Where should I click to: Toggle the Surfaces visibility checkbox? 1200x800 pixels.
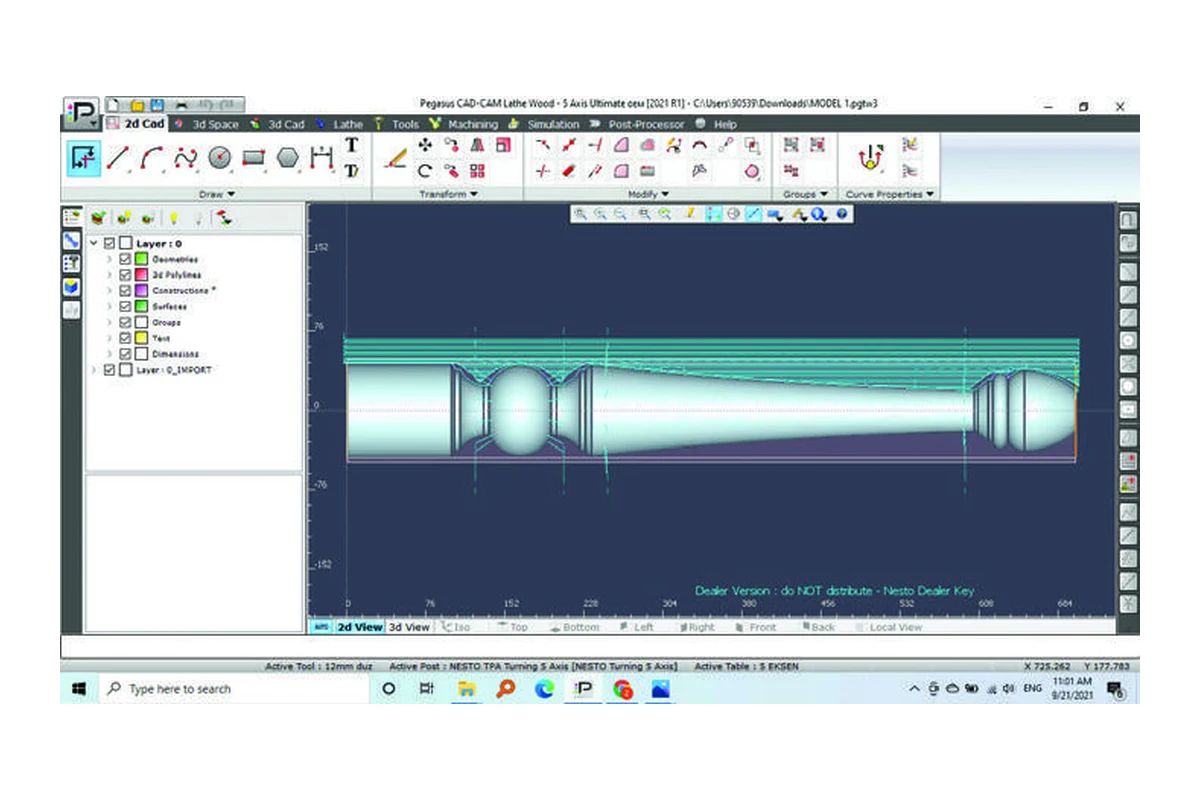pos(125,307)
